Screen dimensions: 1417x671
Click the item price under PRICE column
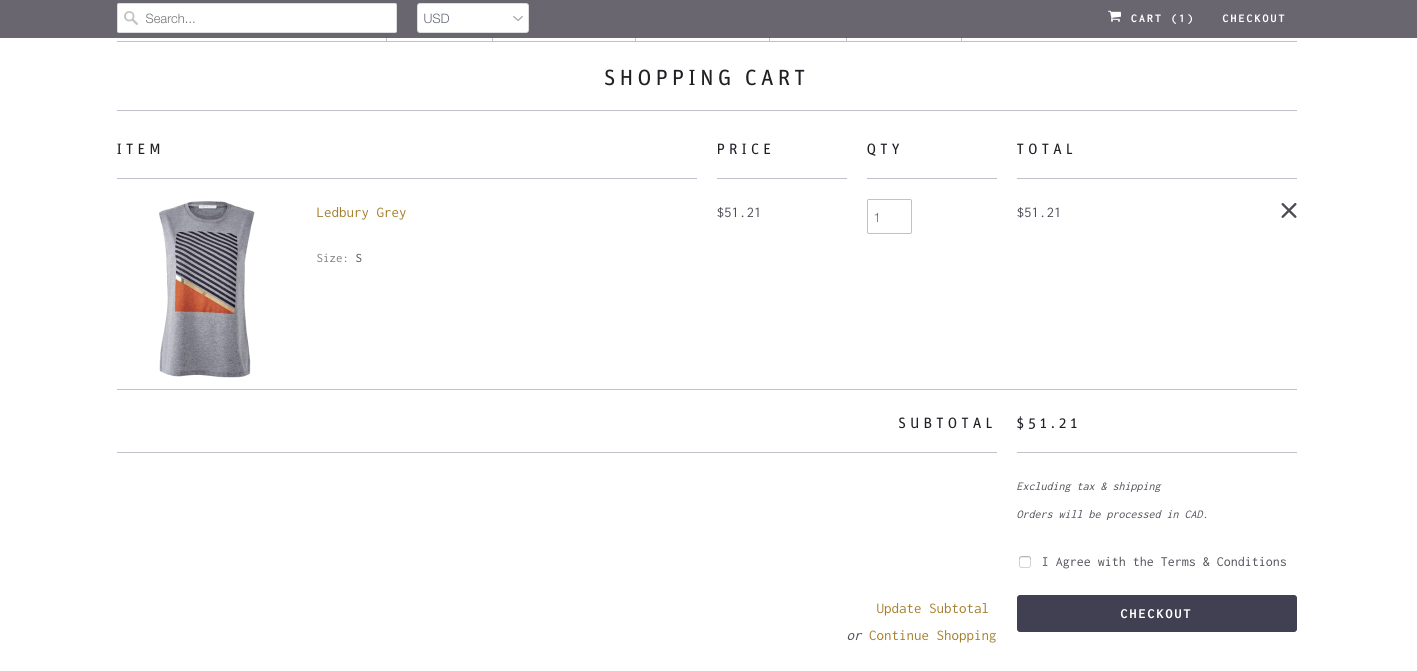pos(738,212)
